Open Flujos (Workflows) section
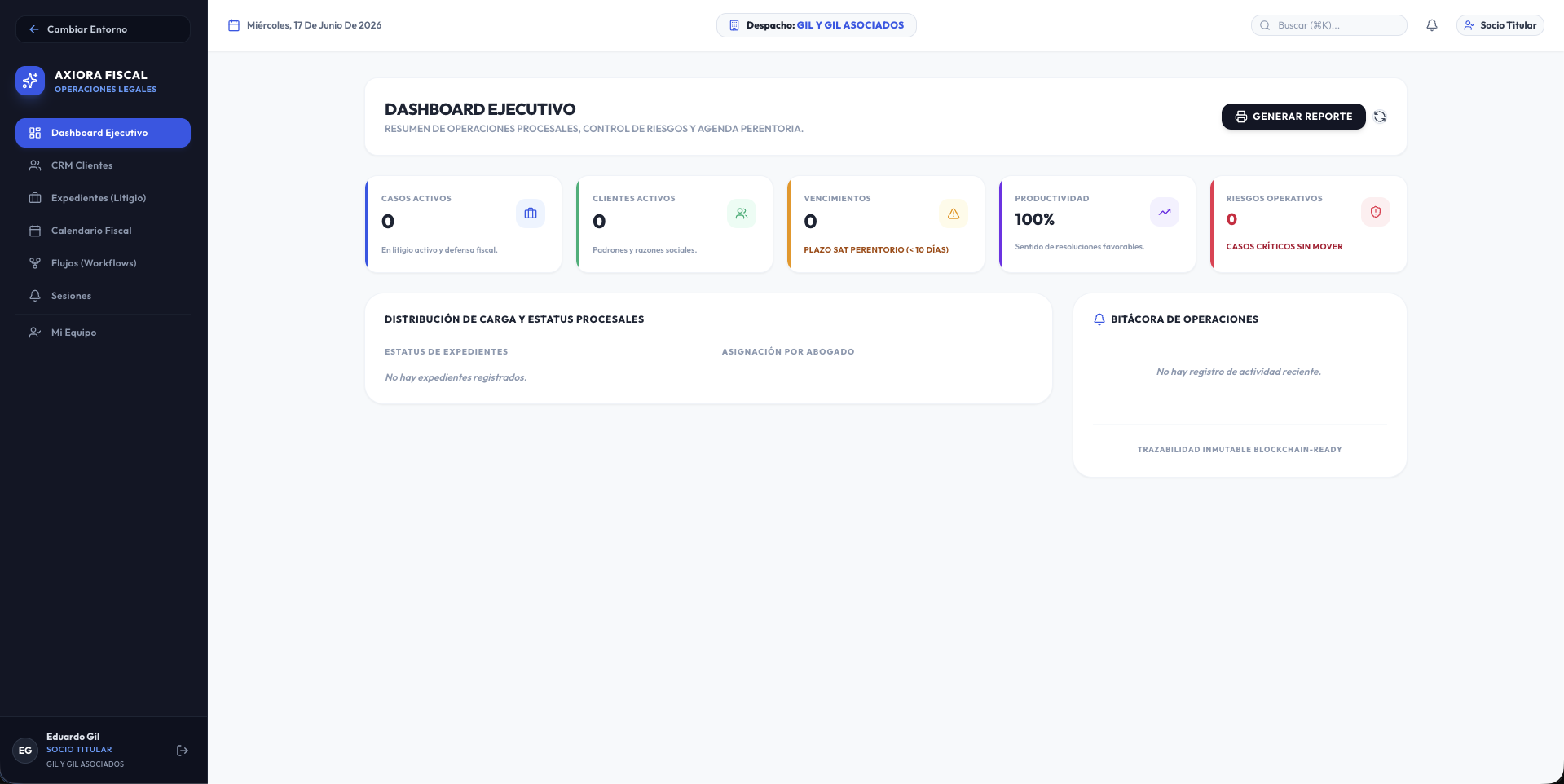The height and width of the screenshot is (784, 1564). point(103,263)
